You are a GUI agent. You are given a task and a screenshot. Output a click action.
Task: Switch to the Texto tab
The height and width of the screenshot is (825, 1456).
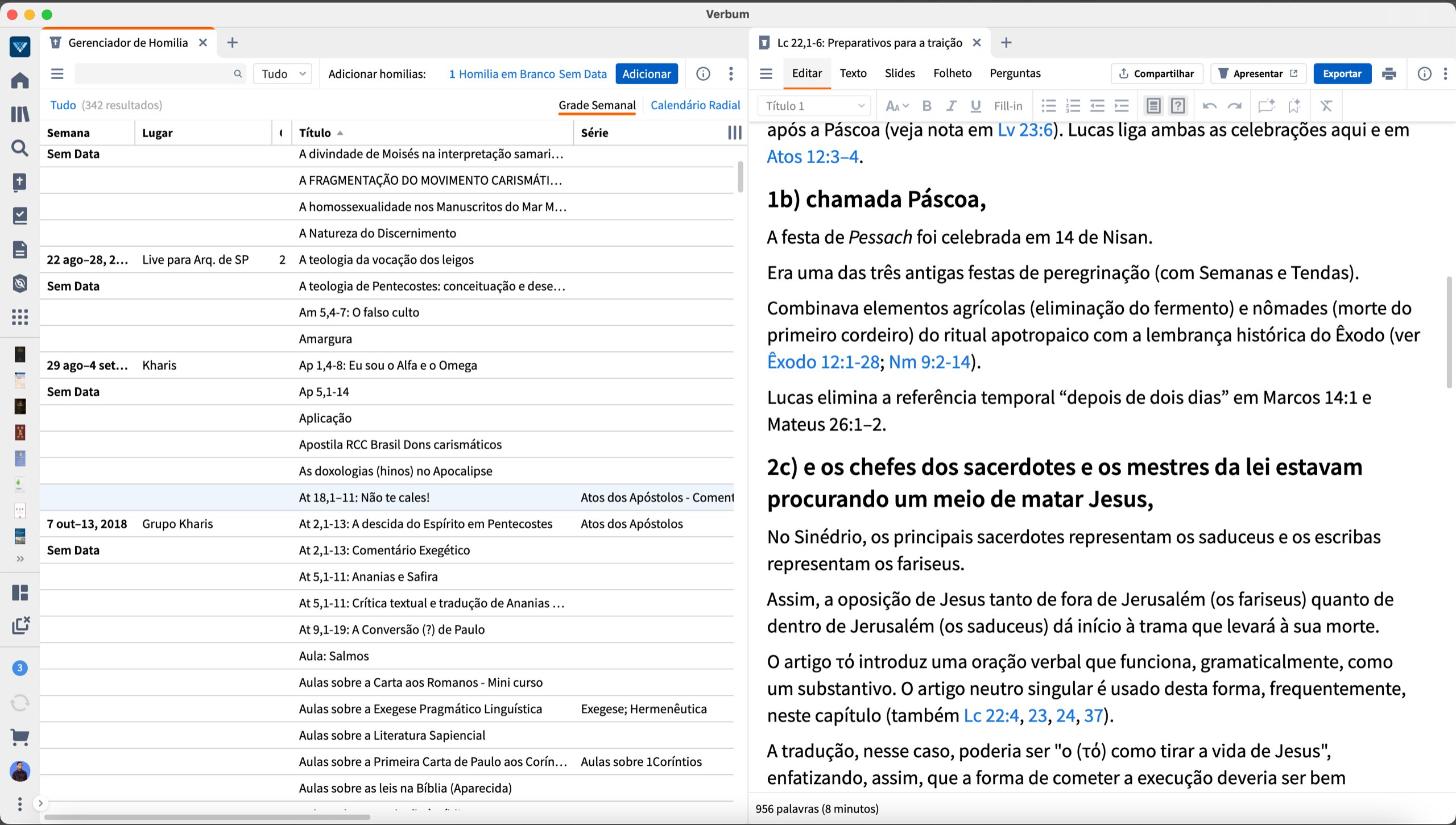(x=853, y=73)
